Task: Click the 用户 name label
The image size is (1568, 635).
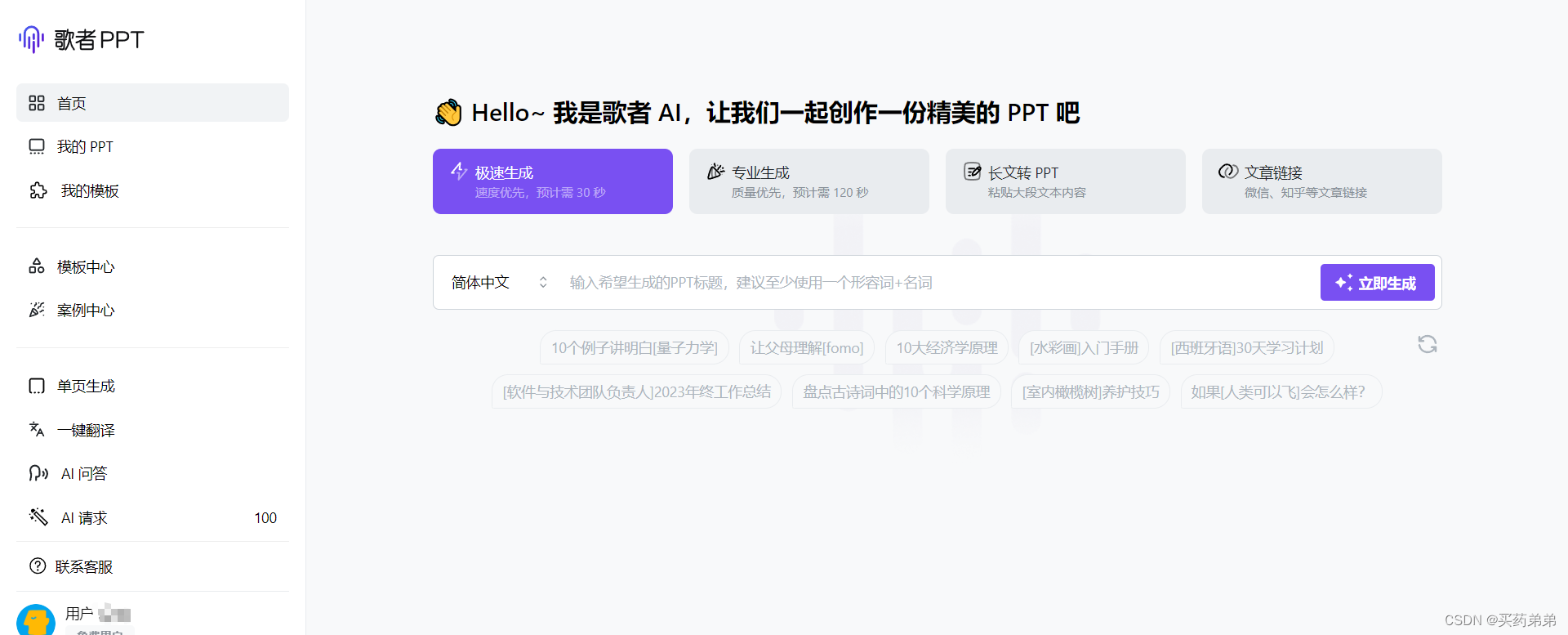Action: click(79, 613)
